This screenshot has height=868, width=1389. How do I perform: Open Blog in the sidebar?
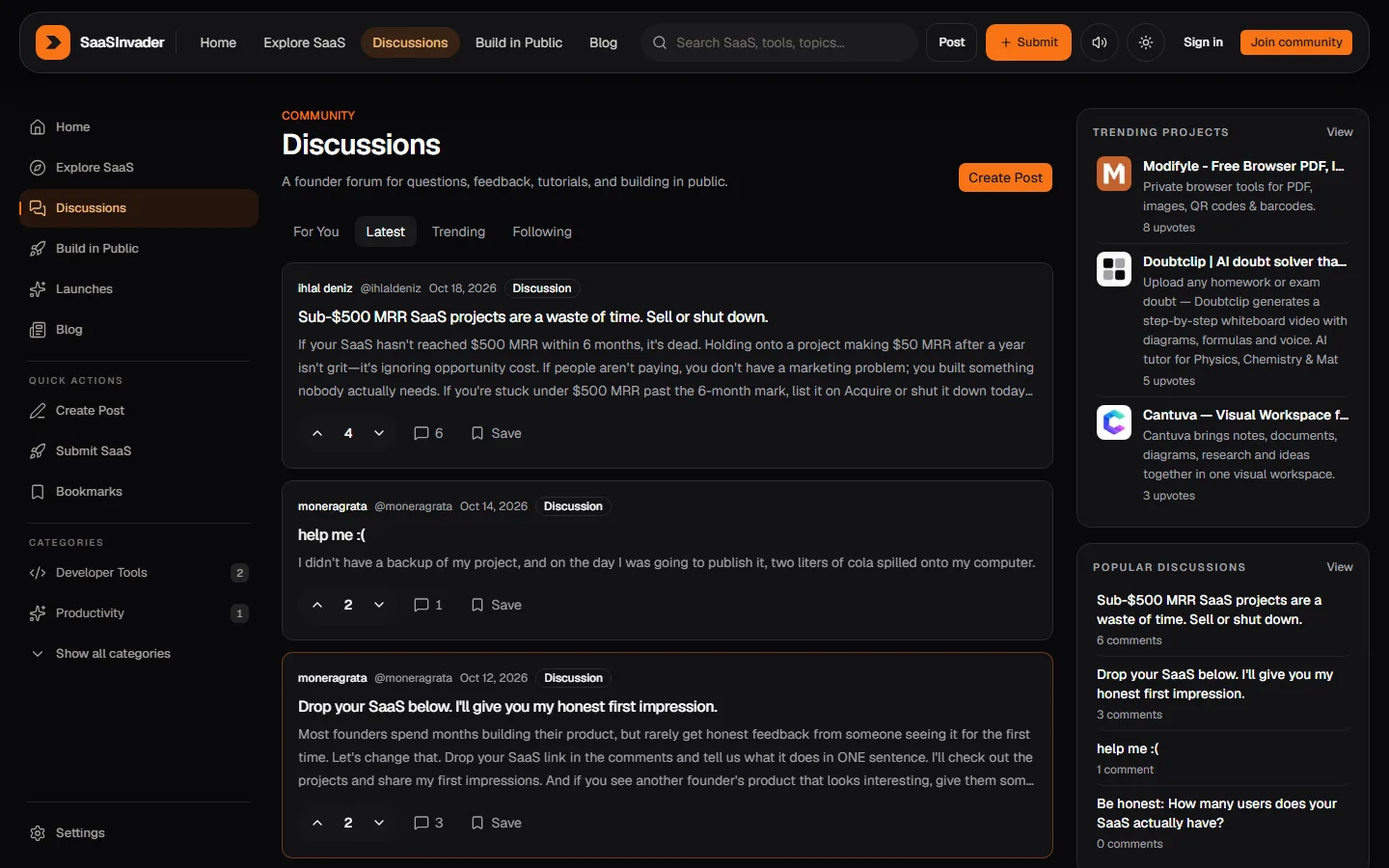click(139, 330)
